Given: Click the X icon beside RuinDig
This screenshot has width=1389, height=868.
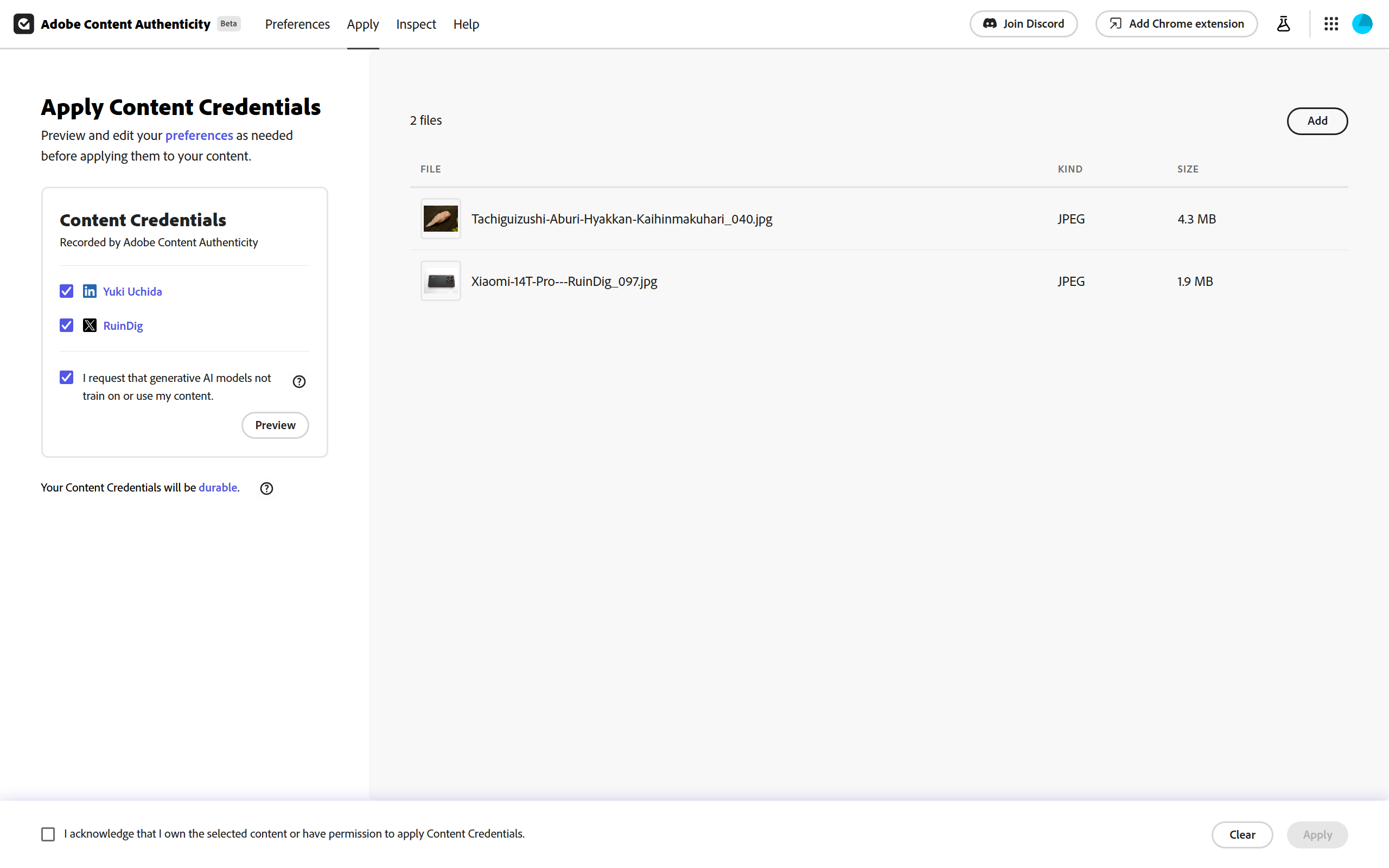Looking at the screenshot, I should click(90, 325).
